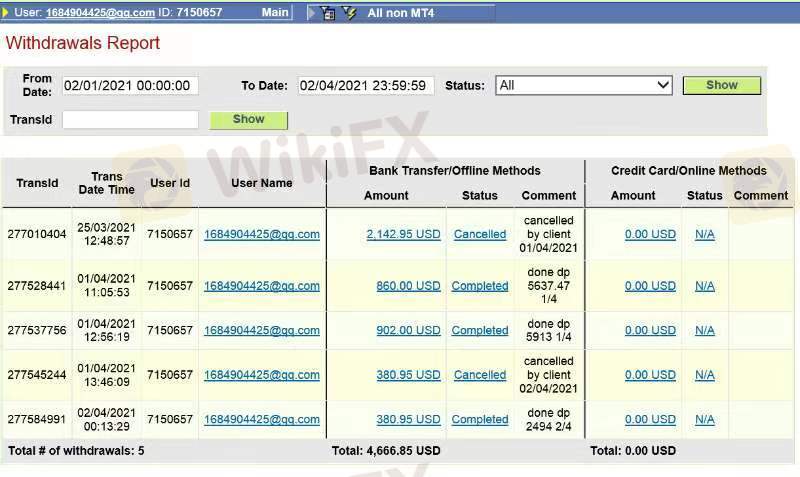Open user email link in row 277528441
The height and width of the screenshot is (477, 800).
click(x=262, y=286)
